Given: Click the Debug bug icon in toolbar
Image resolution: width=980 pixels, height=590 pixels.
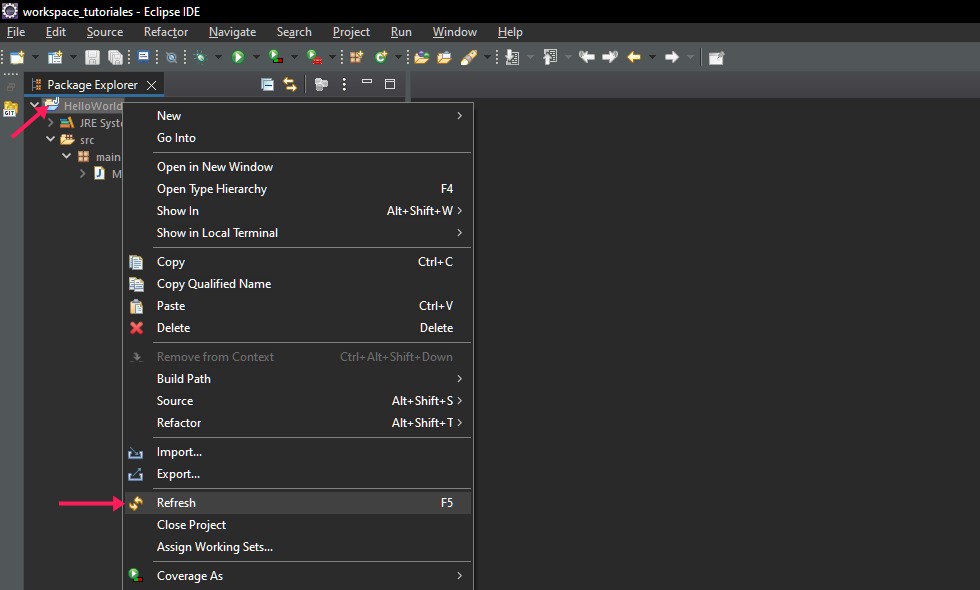Looking at the screenshot, I should coord(201,57).
